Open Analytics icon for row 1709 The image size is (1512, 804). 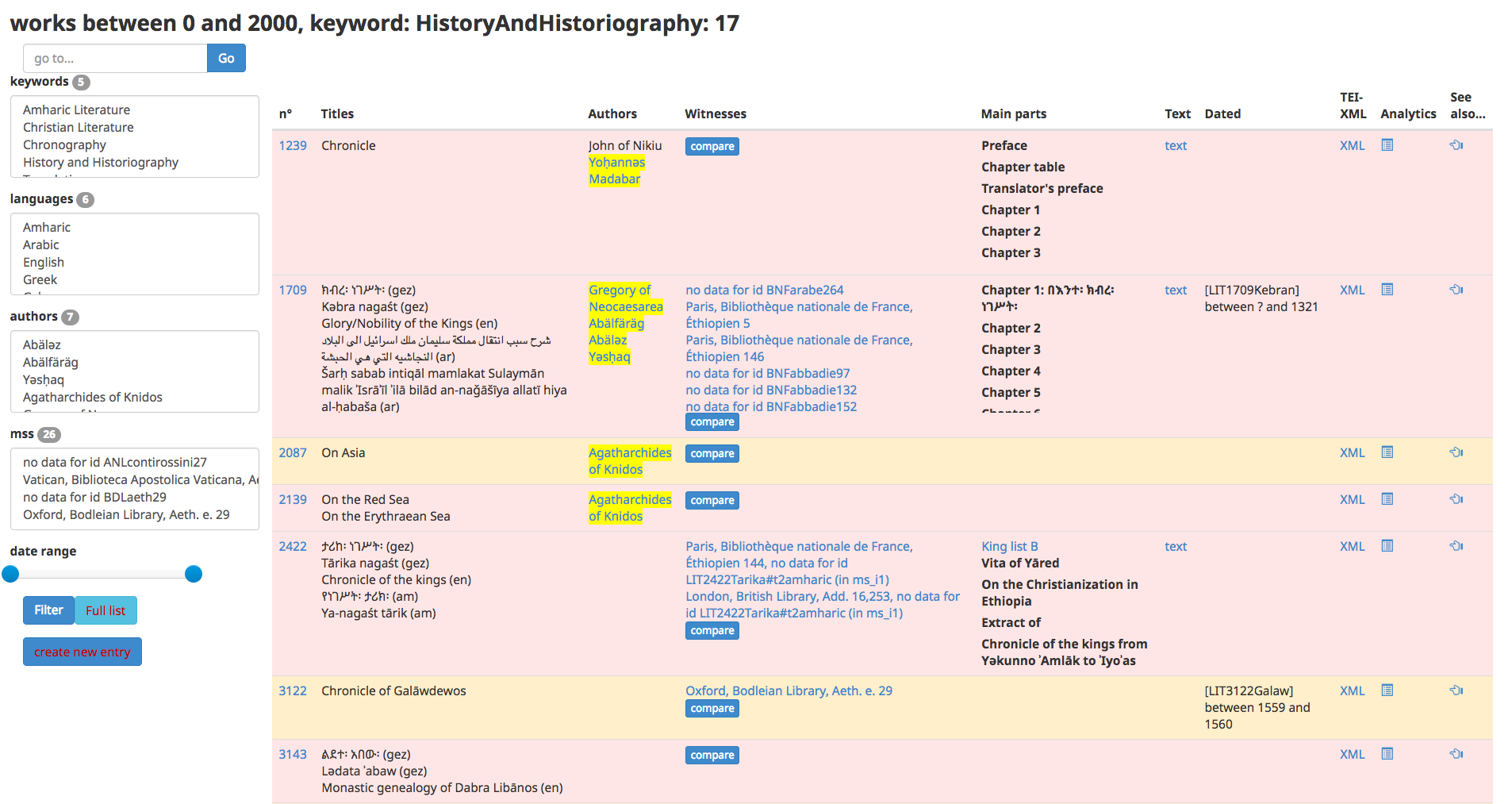click(x=1387, y=290)
